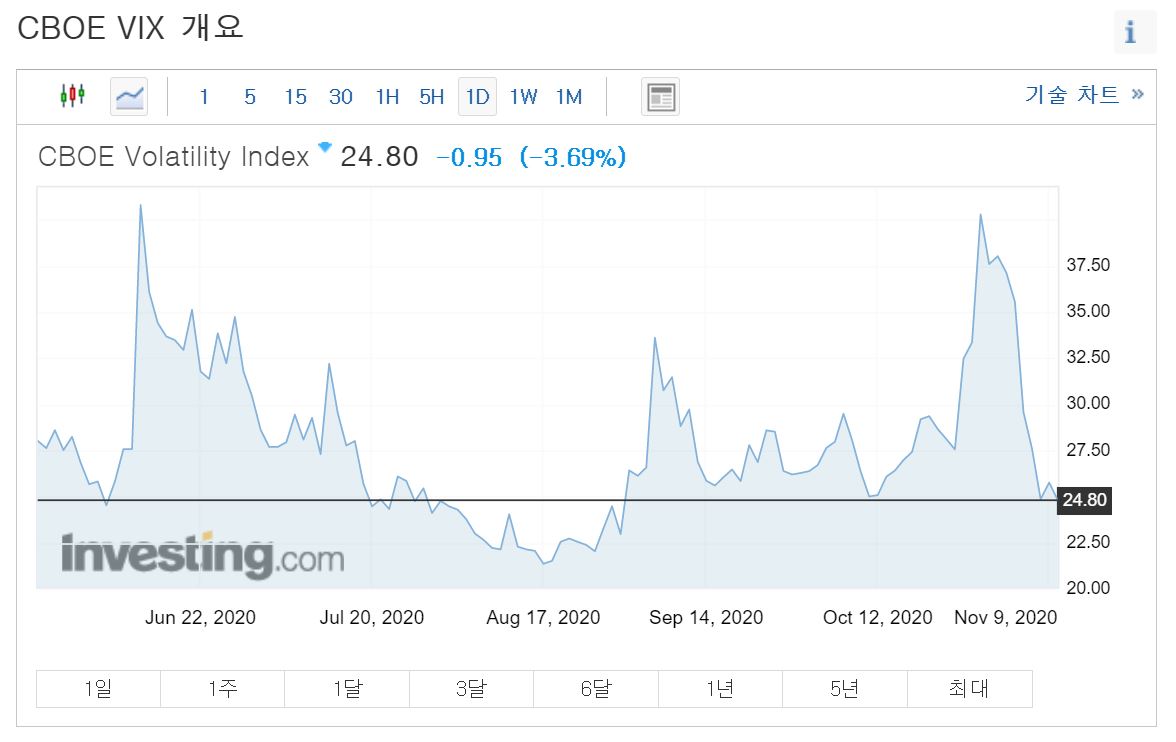The height and width of the screenshot is (742, 1176).
Task: Click the 22.50 y-axis value
Action: pyautogui.click(x=1088, y=542)
